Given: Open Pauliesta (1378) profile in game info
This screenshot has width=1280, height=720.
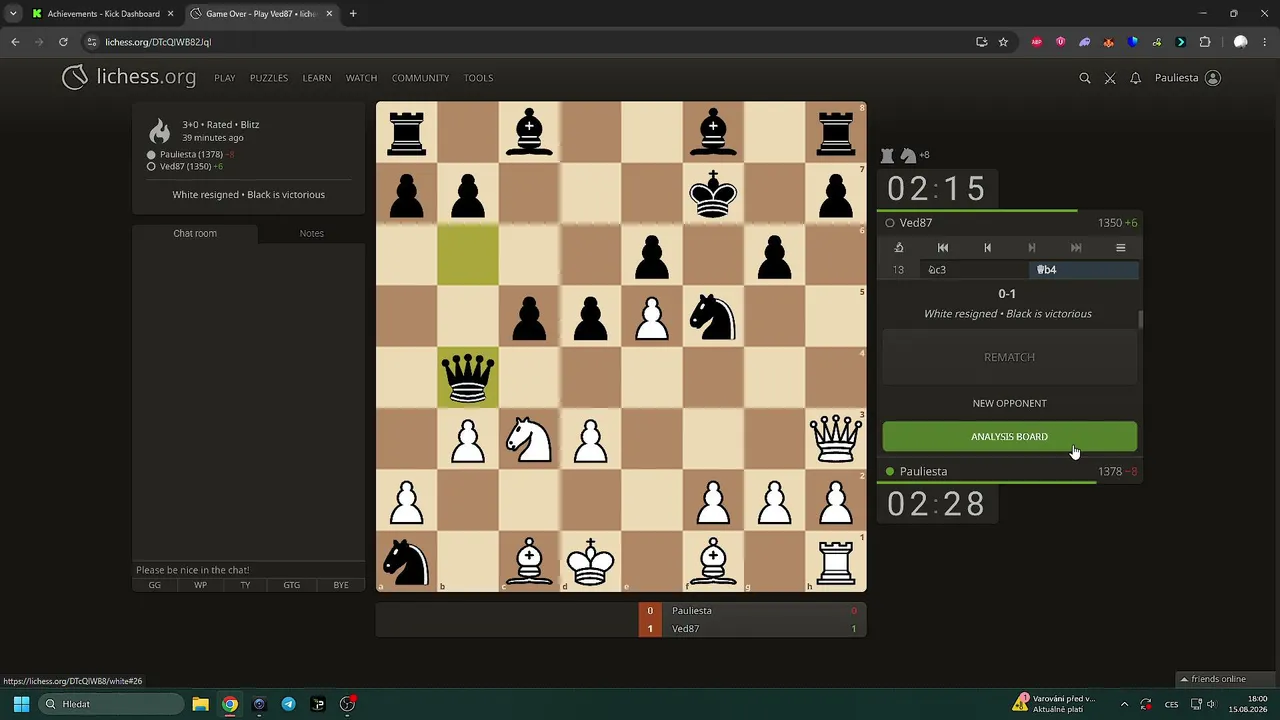Looking at the screenshot, I should 191,155.
